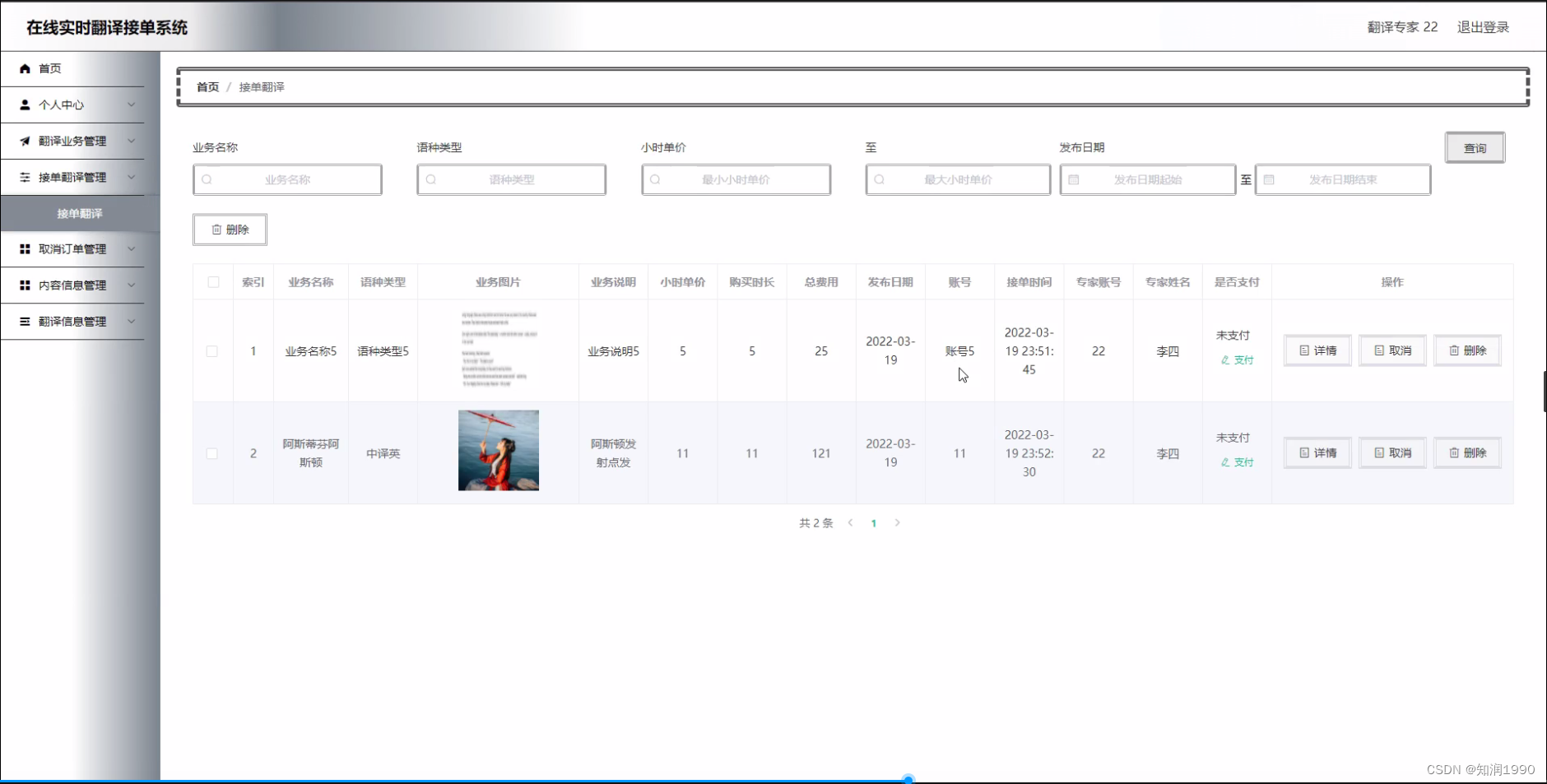1547x784 pixels.
Task: Check the row for 阿斯蒂芬阿斯顿
Action: coord(212,452)
